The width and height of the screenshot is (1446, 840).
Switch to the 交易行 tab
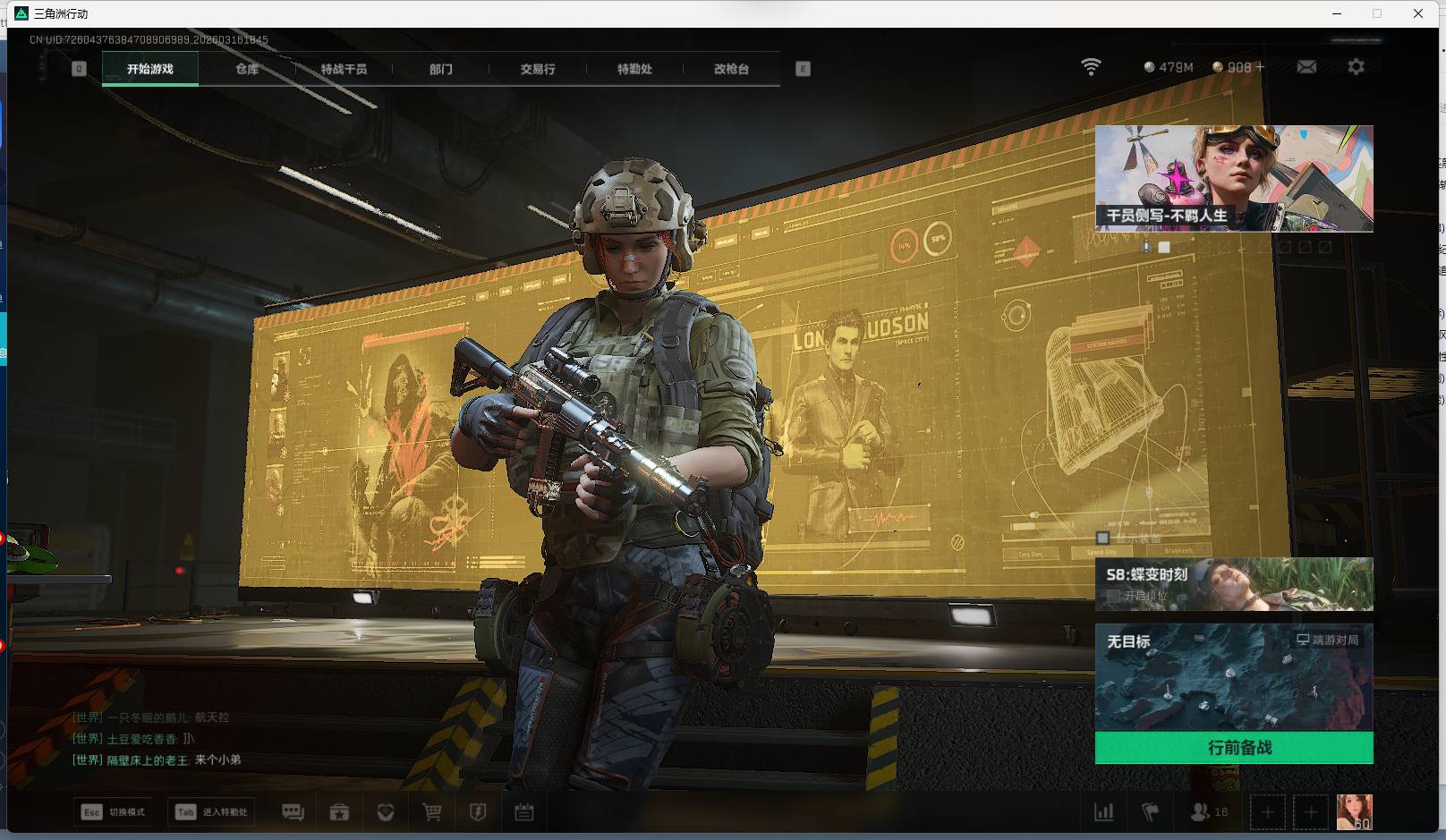tap(538, 69)
